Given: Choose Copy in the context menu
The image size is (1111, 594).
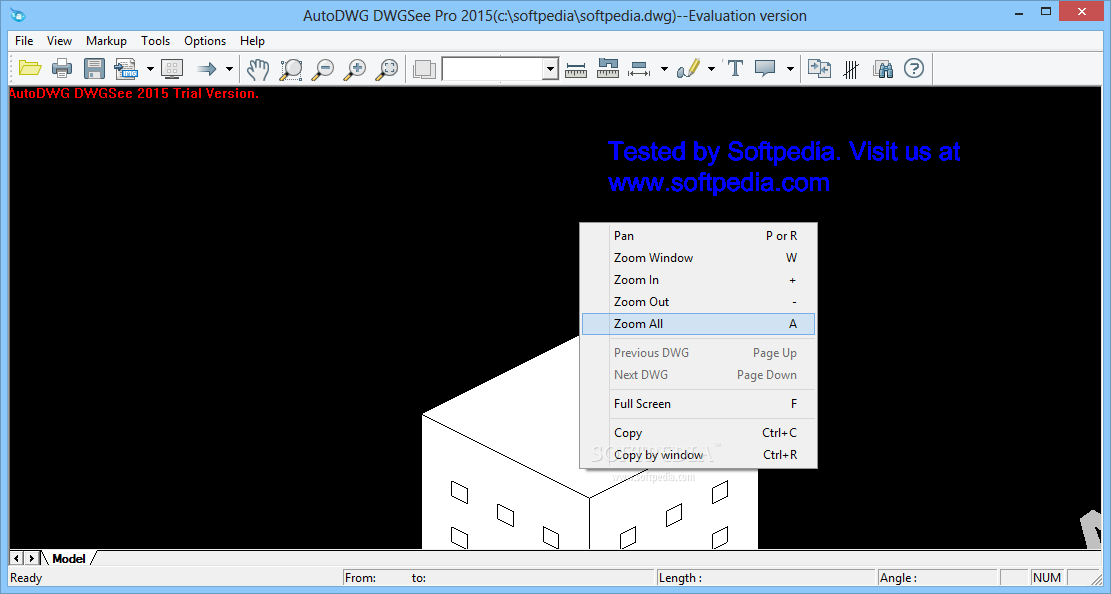Looking at the screenshot, I should (x=698, y=432).
